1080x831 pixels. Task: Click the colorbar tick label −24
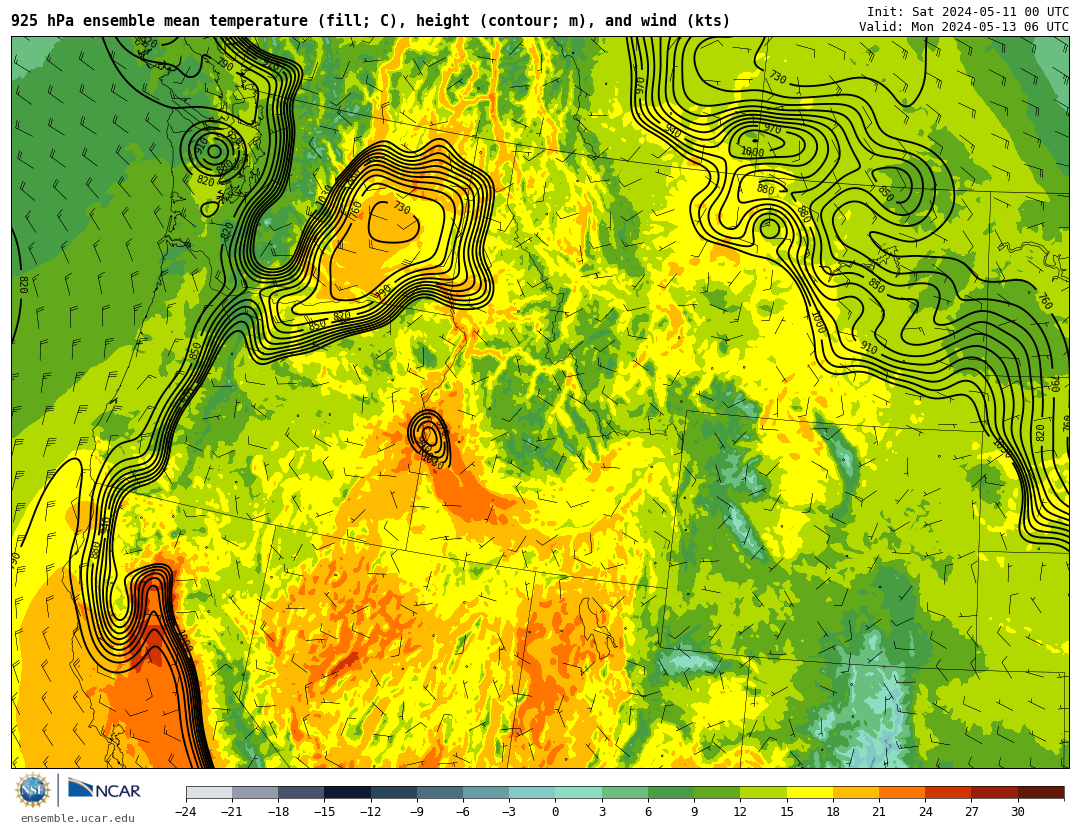186,812
